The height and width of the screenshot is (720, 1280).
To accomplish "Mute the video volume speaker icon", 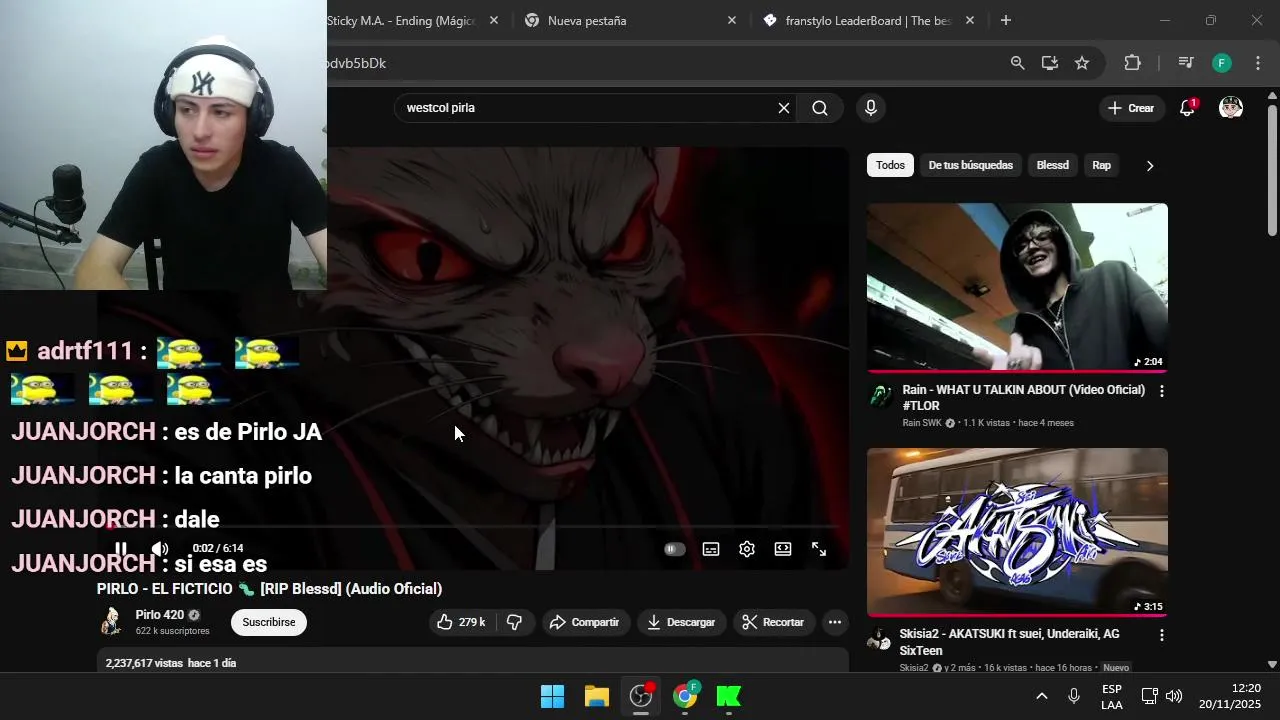I will 159,549.
